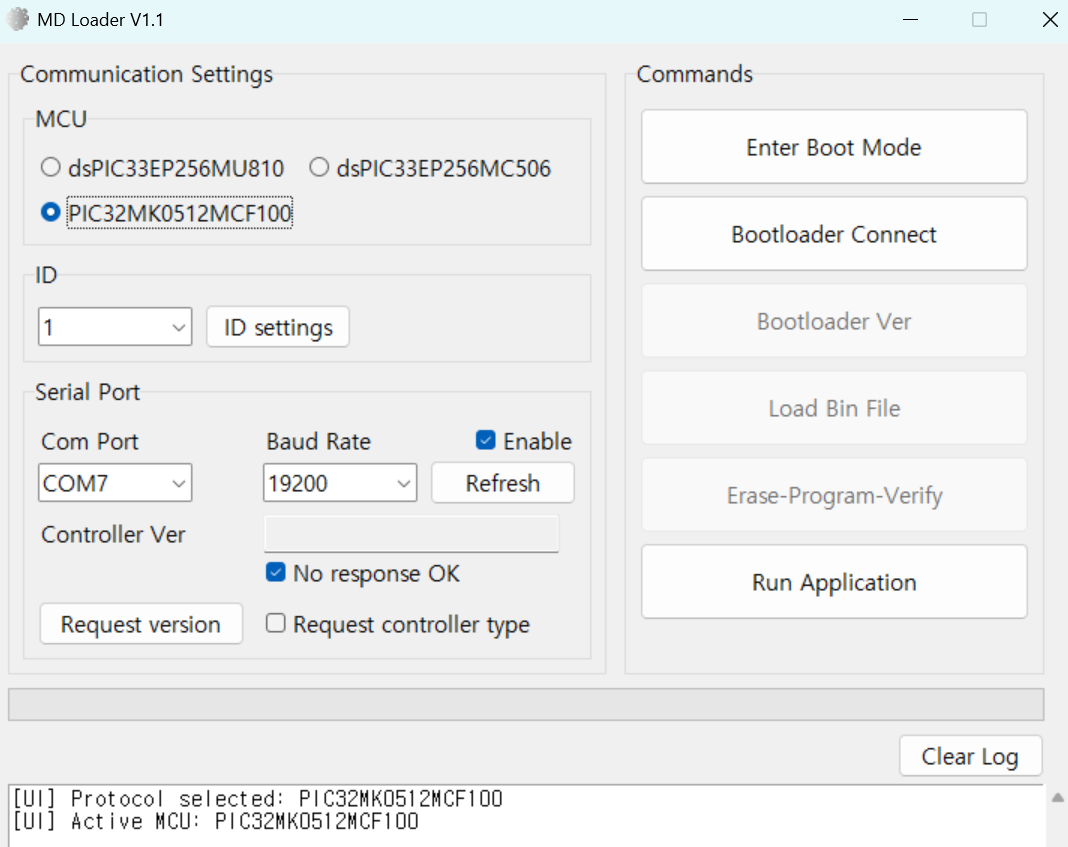Click the progress bar below settings
Screen dimensions: 1068x847
[x=526, y=704]
